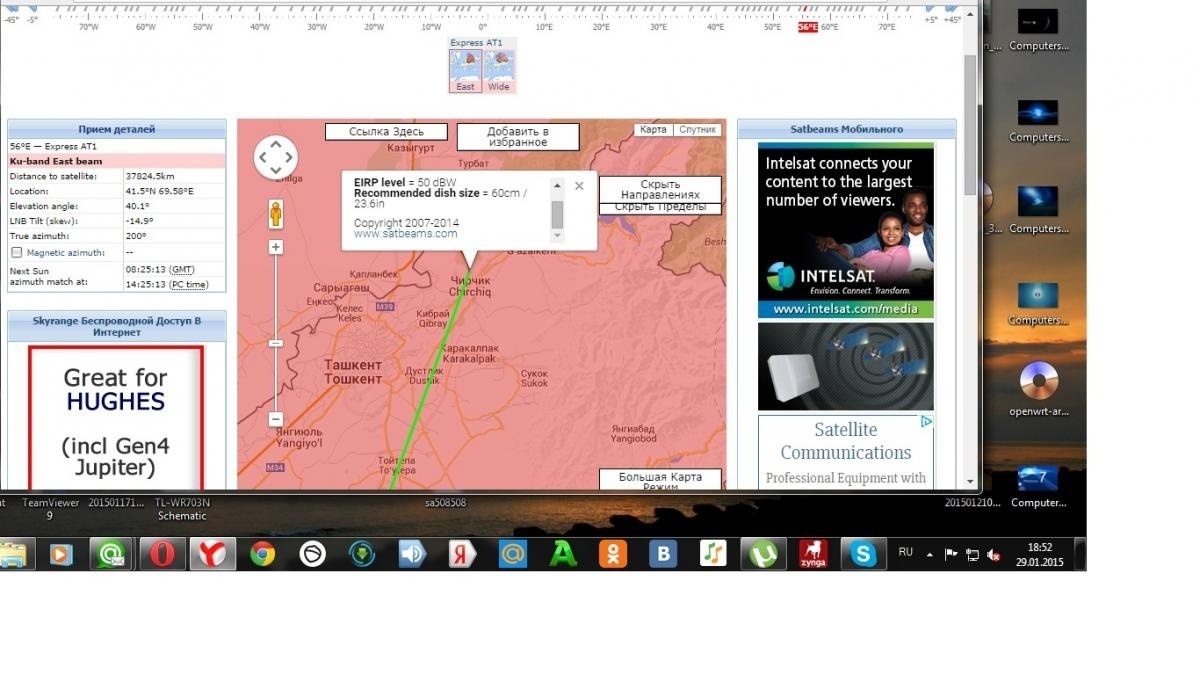The height and width of the screenshot is (675, 1200).
Task: Select the Wide beam thumbnail of Express AT1
Action: pyautogui.click(x=499, y=71)
